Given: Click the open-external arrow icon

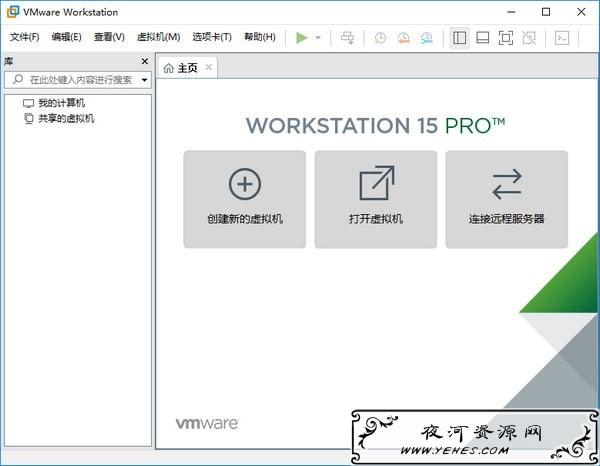Looking at the screenshot, I should tap(377, 183).
